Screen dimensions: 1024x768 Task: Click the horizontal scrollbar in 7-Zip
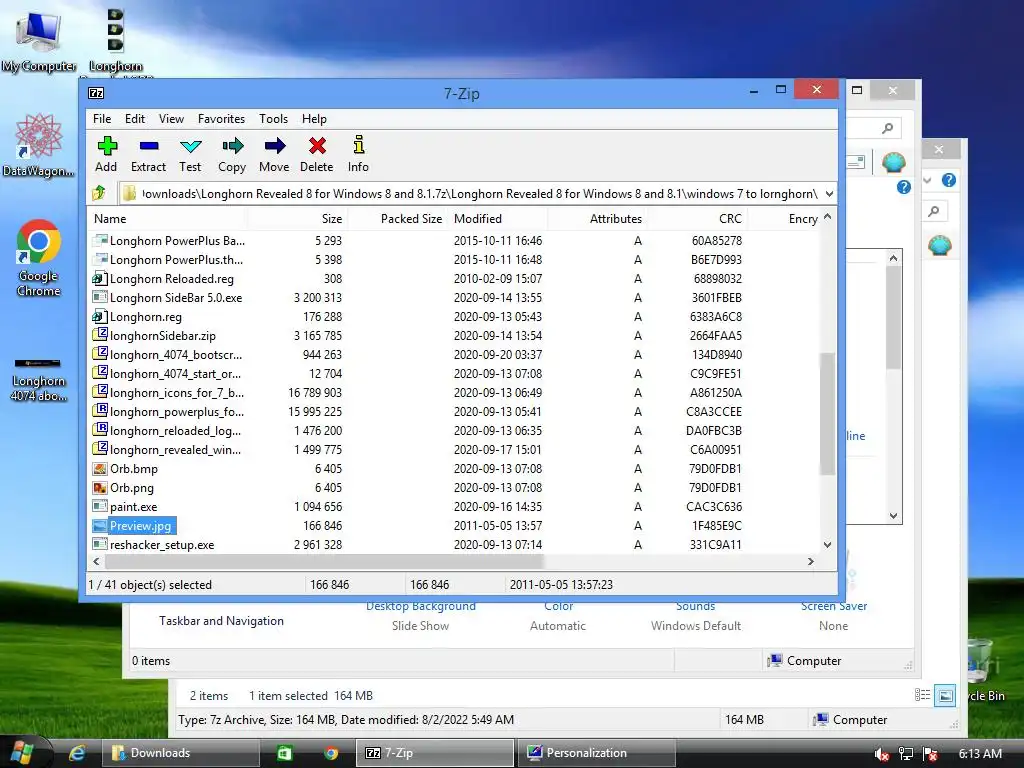pyautogui.click(x=323, y=562)
